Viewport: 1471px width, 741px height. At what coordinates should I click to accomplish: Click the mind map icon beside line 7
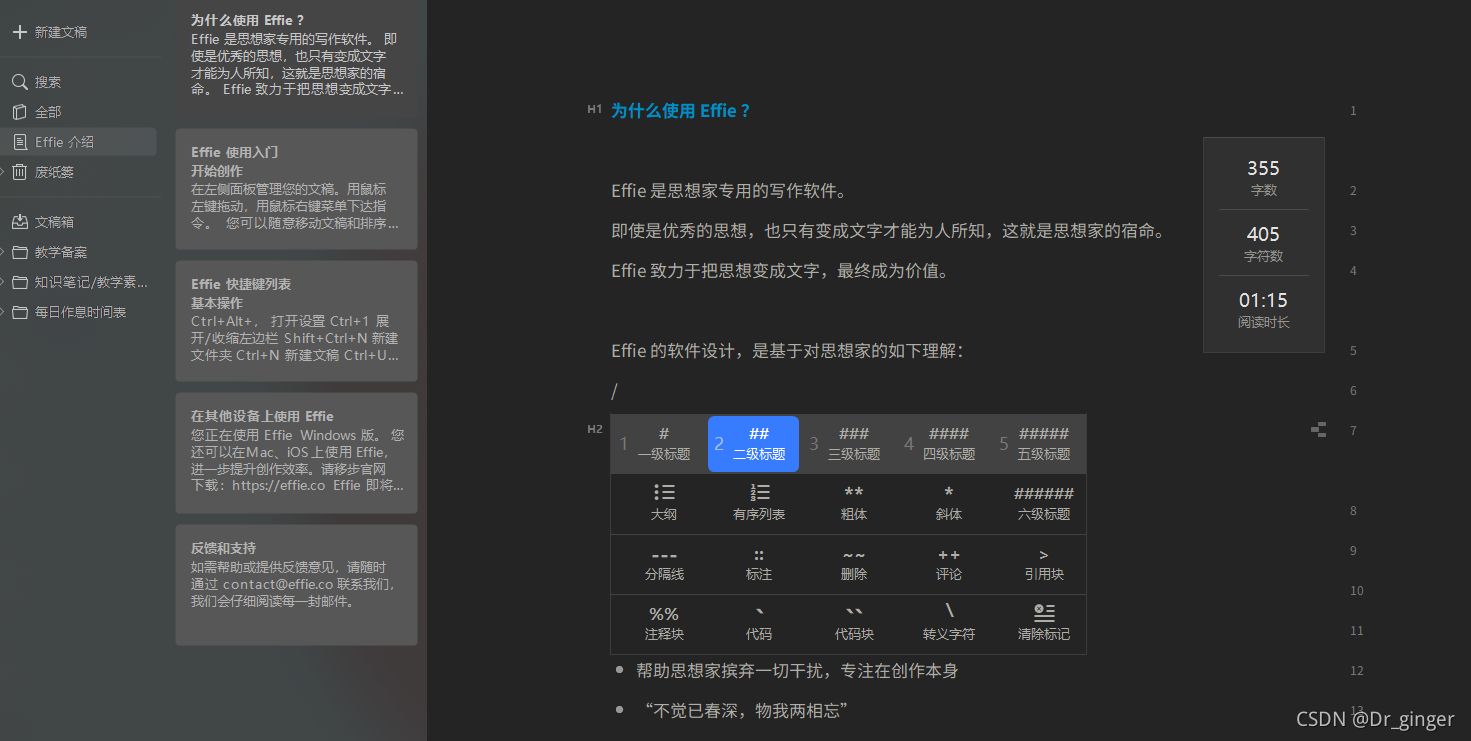click(1319, 430)
